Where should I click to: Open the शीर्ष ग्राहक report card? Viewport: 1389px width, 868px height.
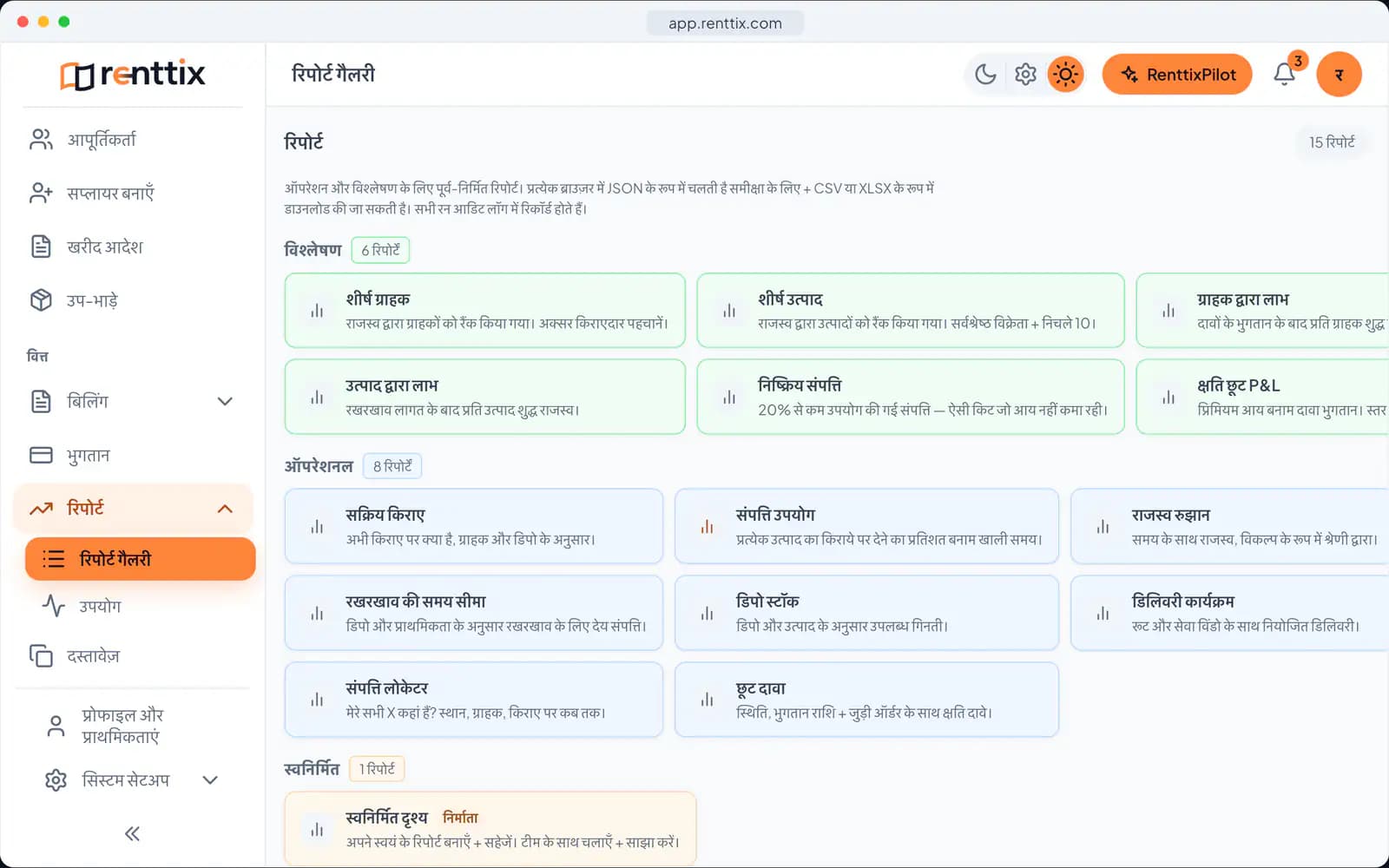pos(485,311)
